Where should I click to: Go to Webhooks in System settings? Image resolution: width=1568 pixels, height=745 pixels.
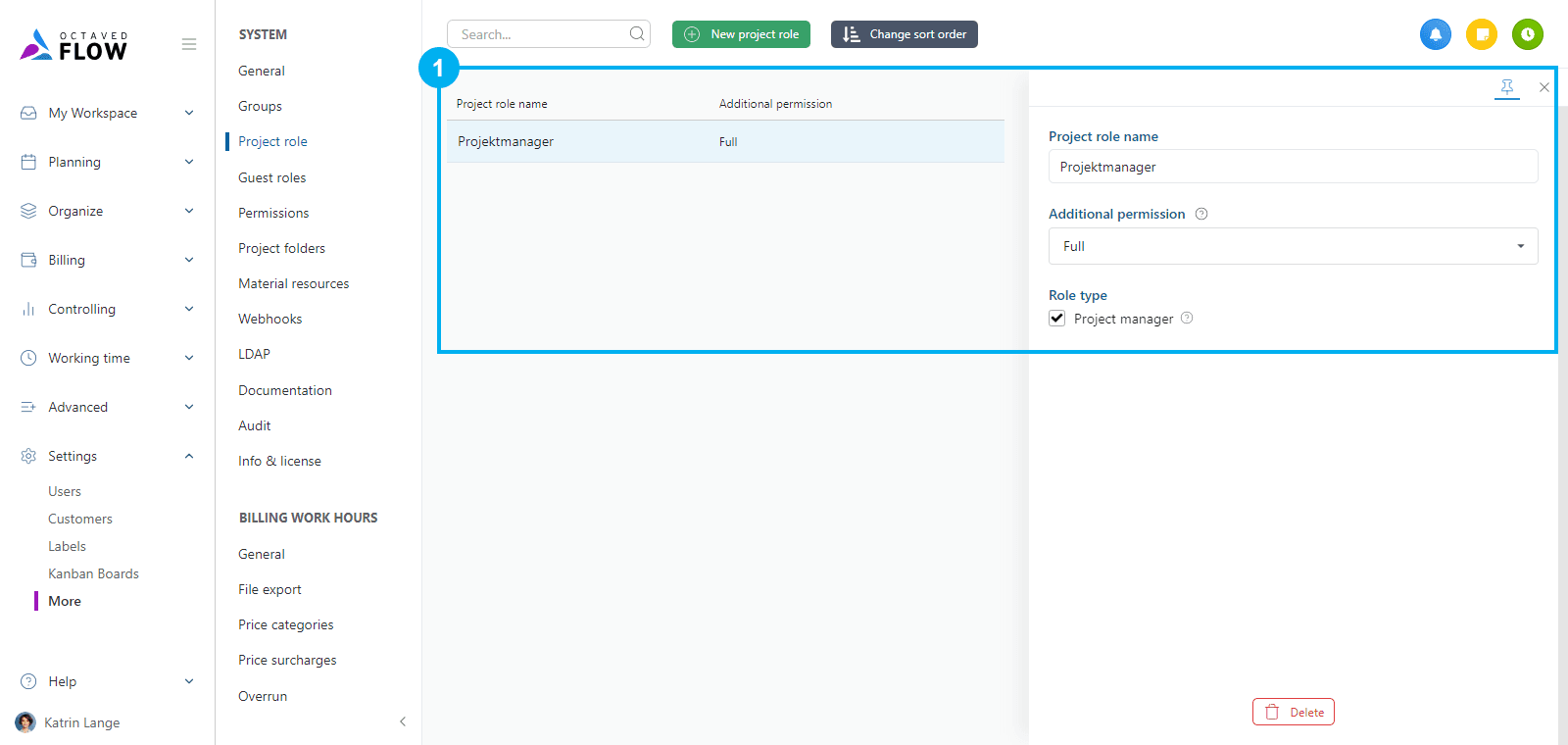pos(269,319)
